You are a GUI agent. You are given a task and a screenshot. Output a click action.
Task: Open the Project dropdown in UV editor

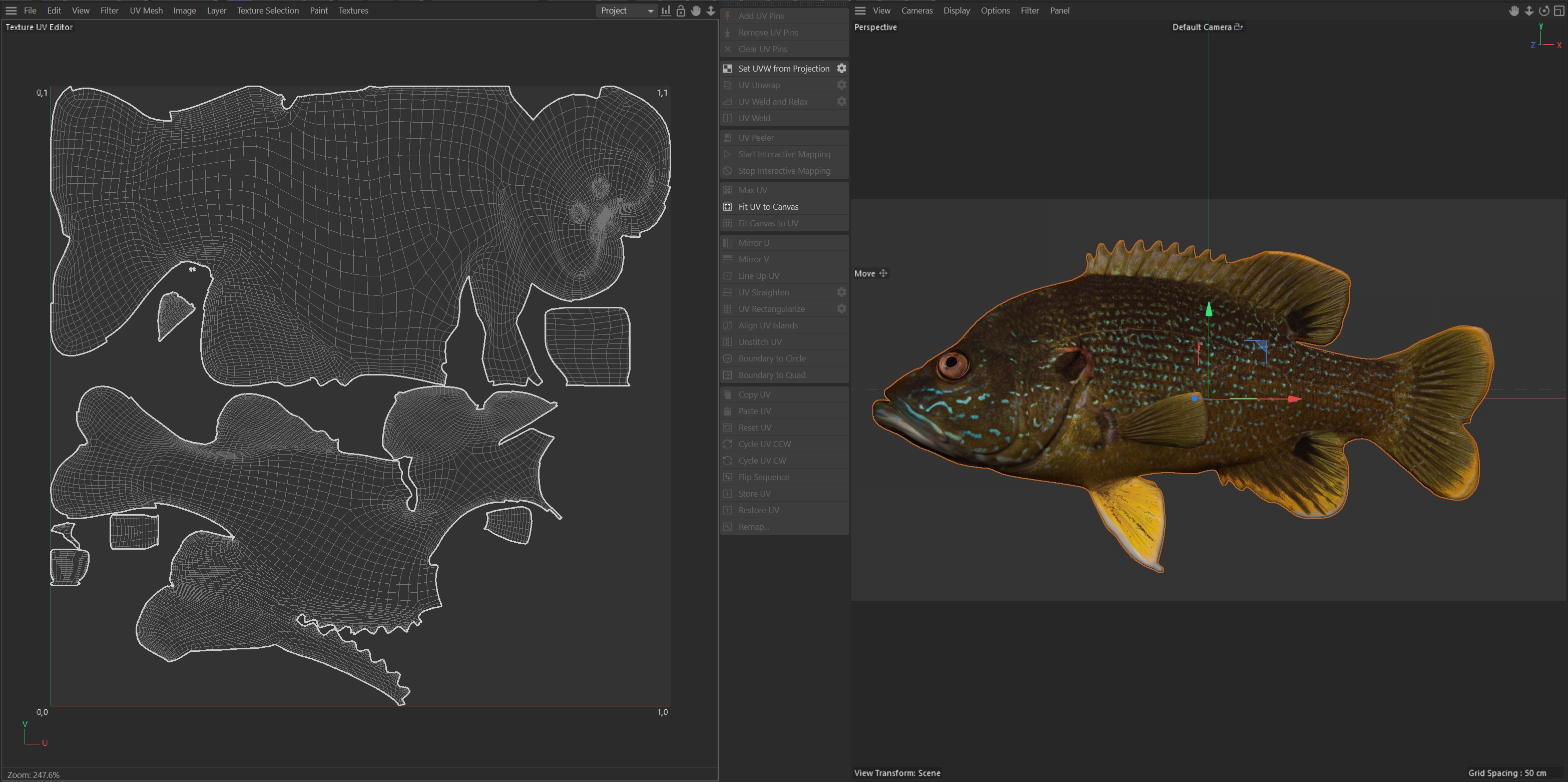(x=627, y=11)
